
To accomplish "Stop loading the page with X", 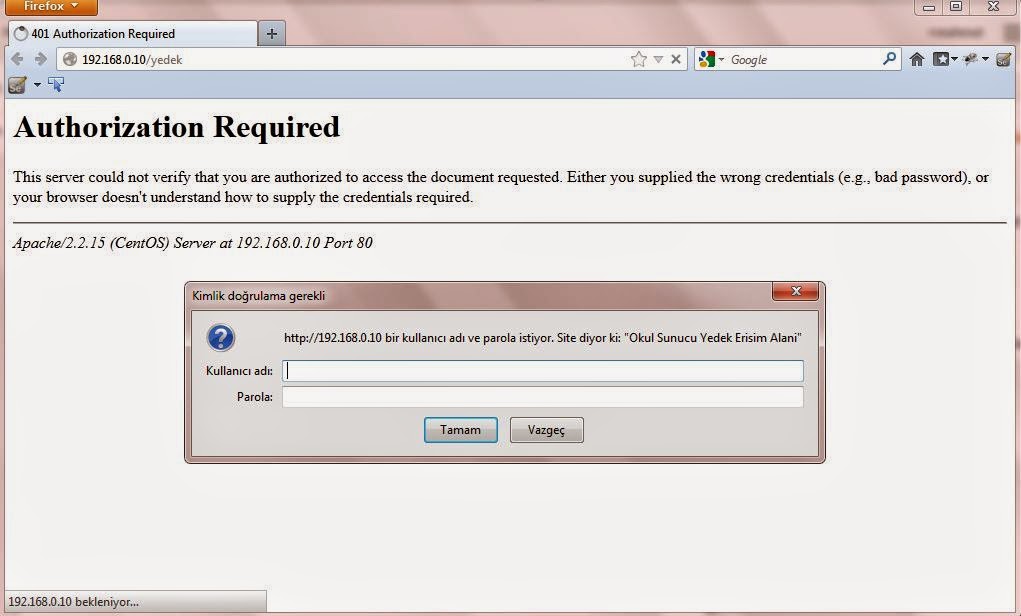I will pos(676,59).
